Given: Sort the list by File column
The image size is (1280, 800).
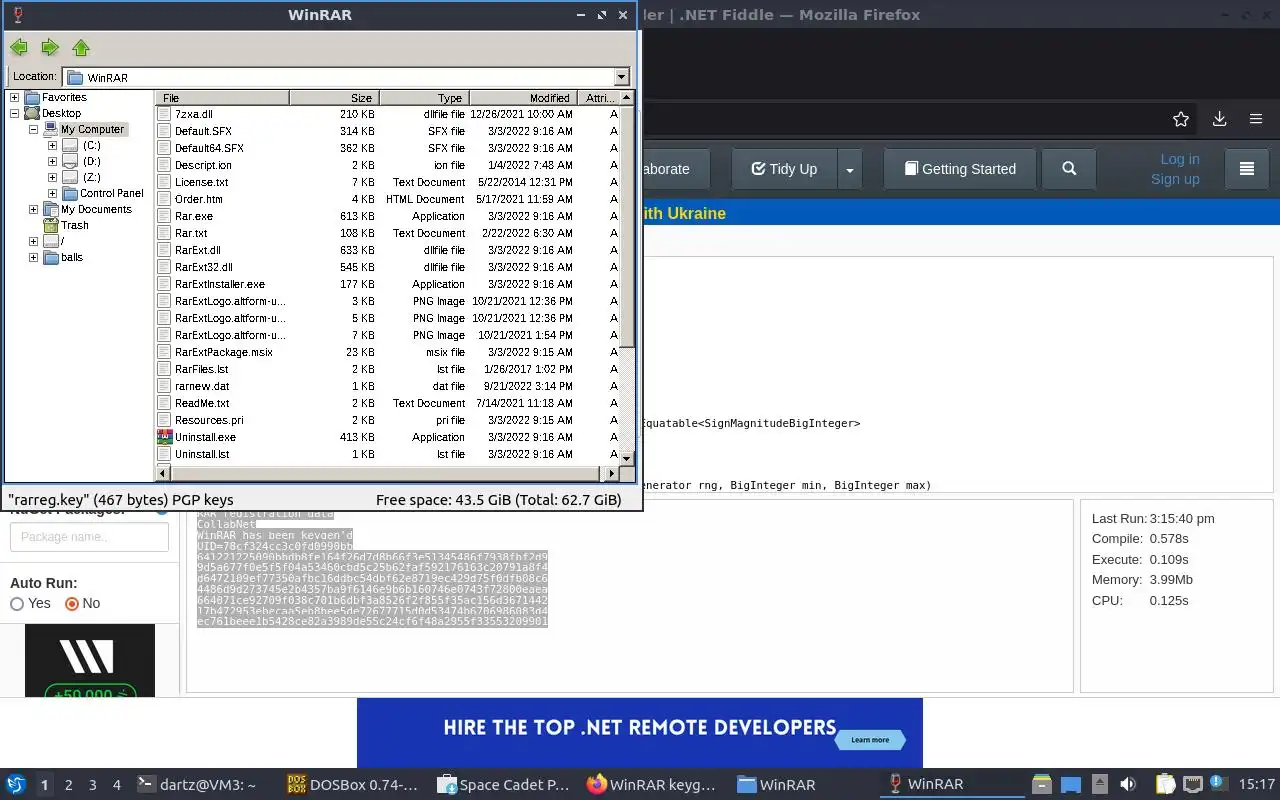Looking at the screenshot, I should point(223,98).
